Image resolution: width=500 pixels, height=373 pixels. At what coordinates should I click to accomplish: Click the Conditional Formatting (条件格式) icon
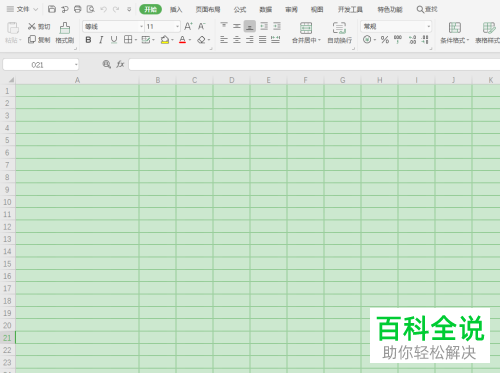[455, 28]
